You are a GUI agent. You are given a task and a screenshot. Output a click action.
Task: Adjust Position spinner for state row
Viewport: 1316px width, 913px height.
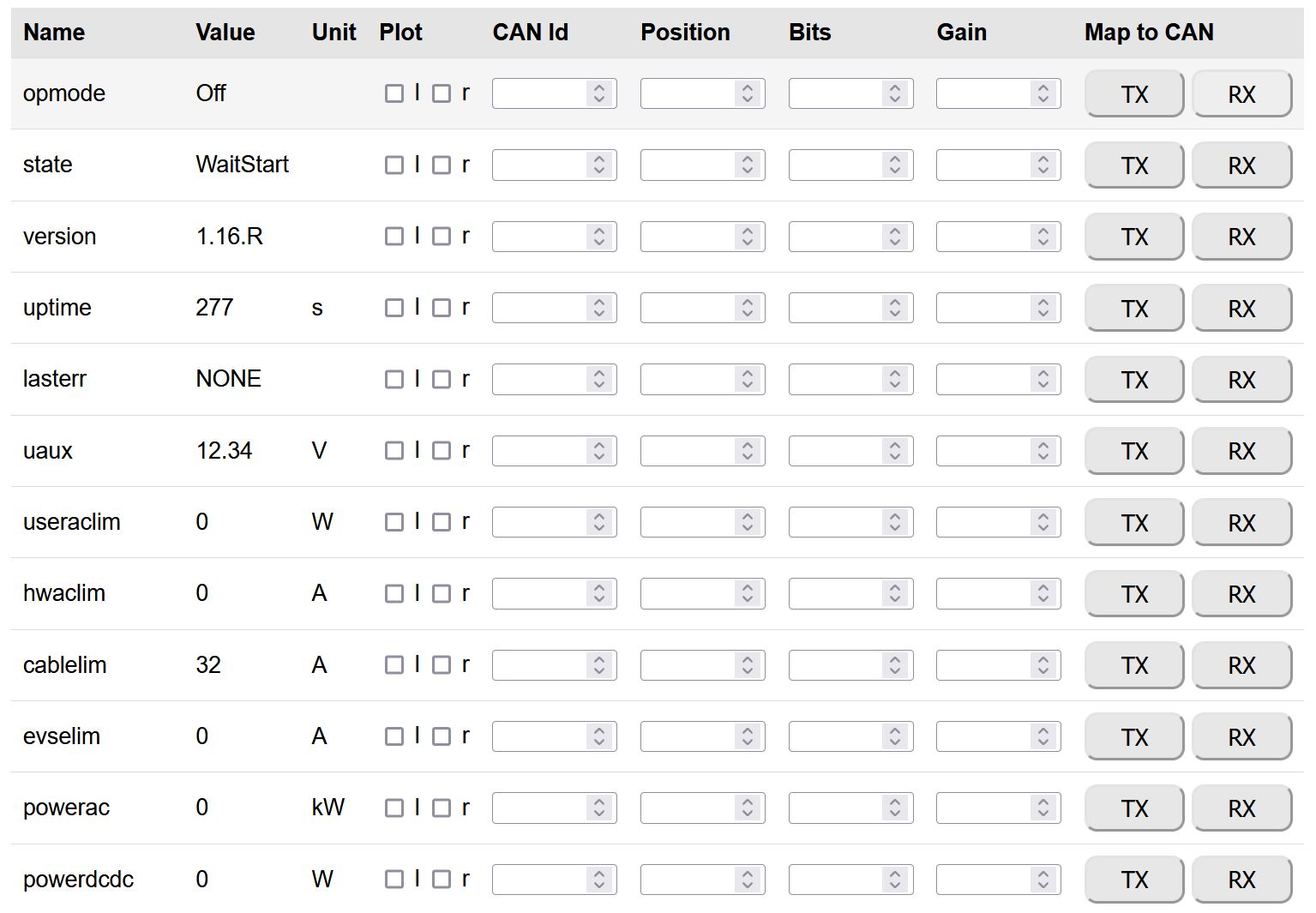(x=748, y=165)
